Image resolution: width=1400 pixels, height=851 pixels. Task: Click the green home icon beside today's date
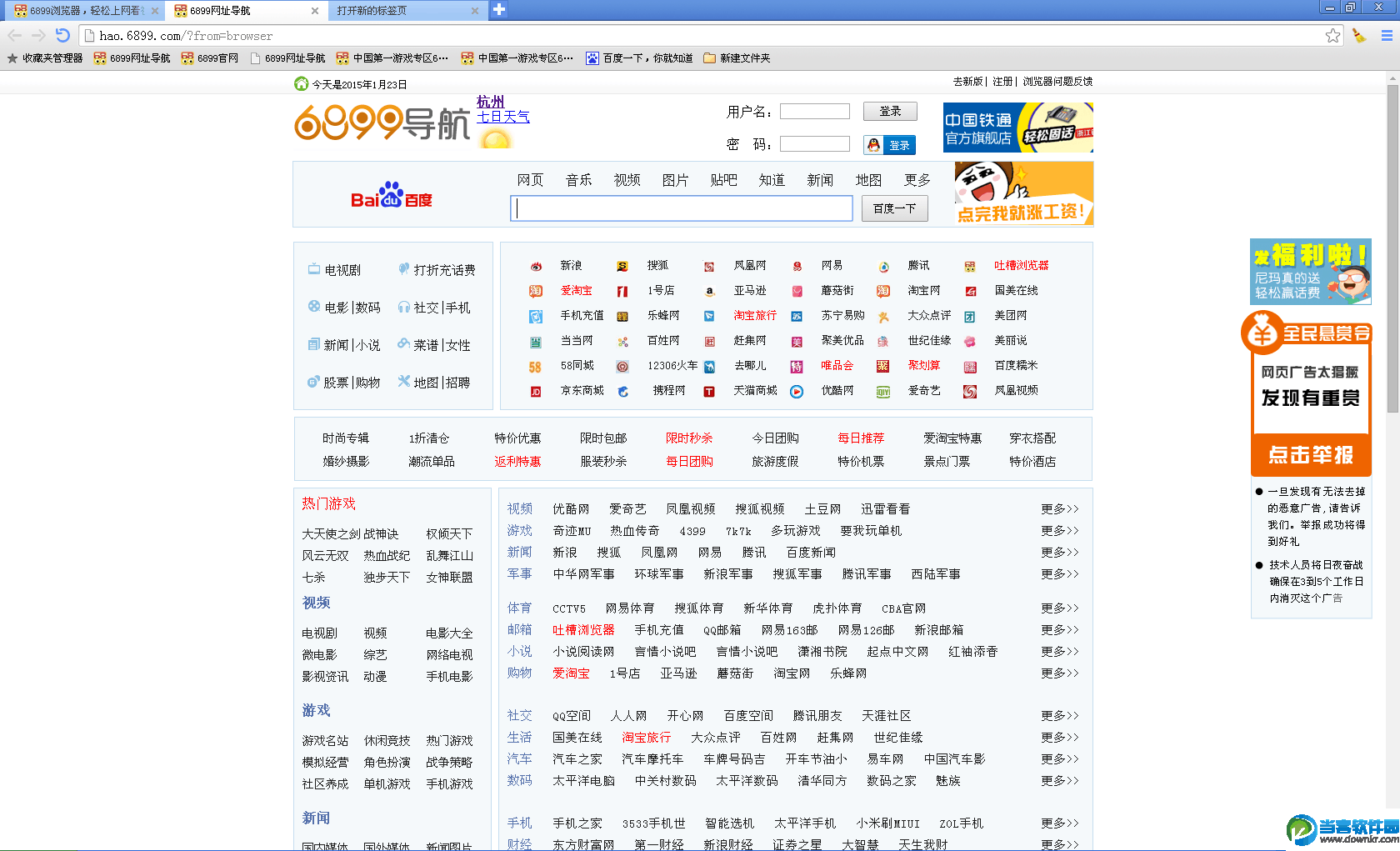[301, 83]
